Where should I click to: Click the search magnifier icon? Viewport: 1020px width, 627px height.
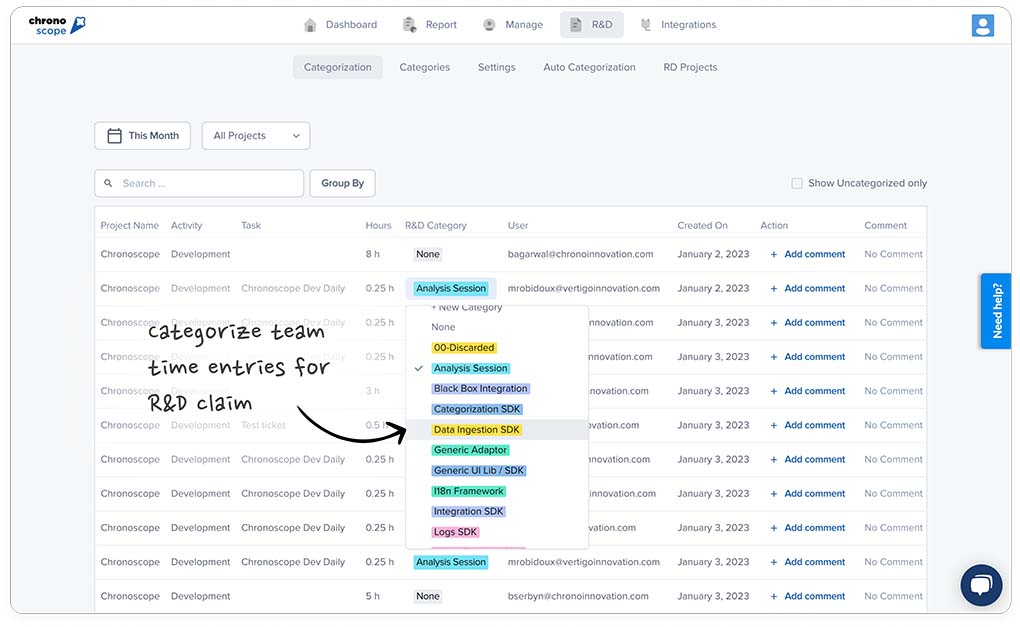(109, 183)
